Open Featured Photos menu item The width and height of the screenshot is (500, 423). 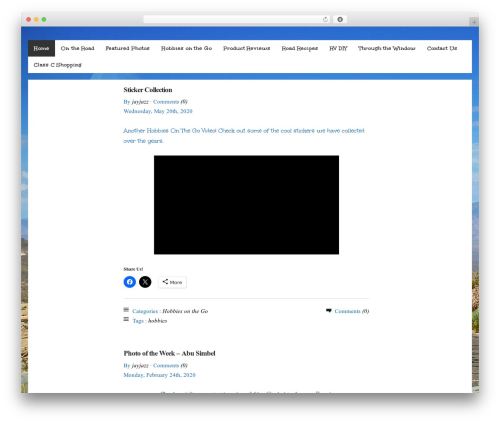[x=127, y=48]
